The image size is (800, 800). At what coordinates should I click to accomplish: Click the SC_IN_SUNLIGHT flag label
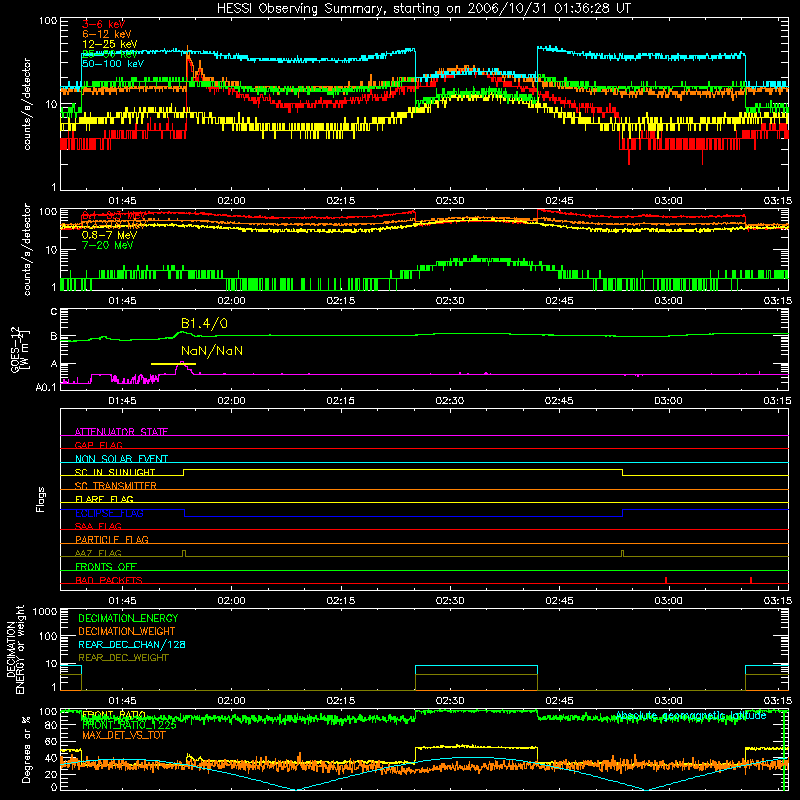pyautogui.click(x=115, y=472)
